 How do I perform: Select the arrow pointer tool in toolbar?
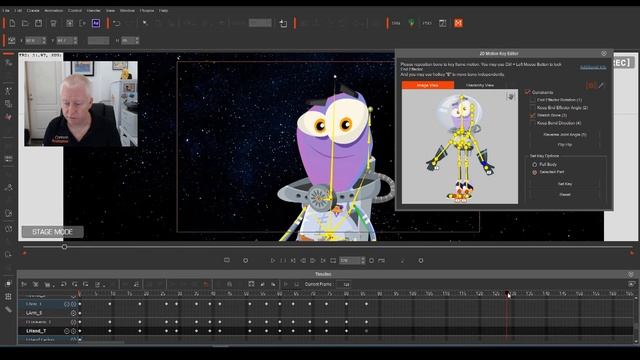coord(145,23)
